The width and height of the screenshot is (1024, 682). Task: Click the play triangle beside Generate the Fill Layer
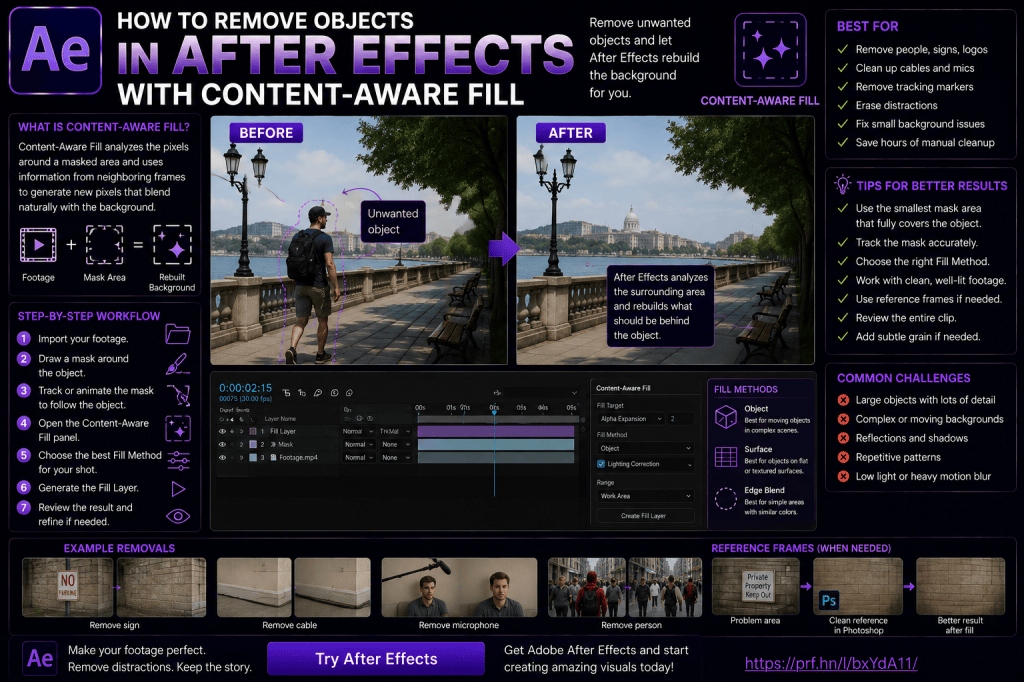click(178, 489)
